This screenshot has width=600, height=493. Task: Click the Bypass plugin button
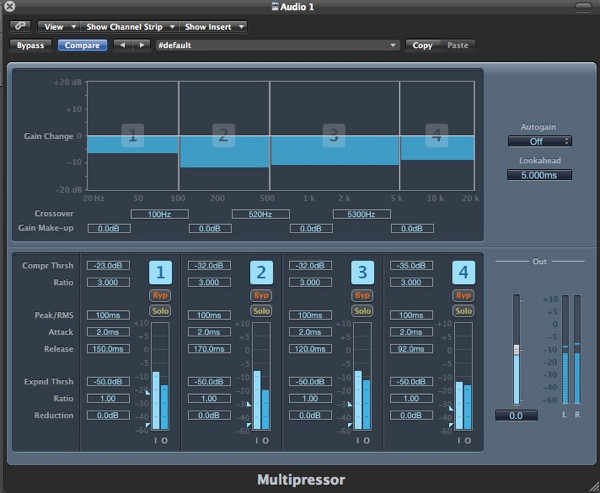30,45
